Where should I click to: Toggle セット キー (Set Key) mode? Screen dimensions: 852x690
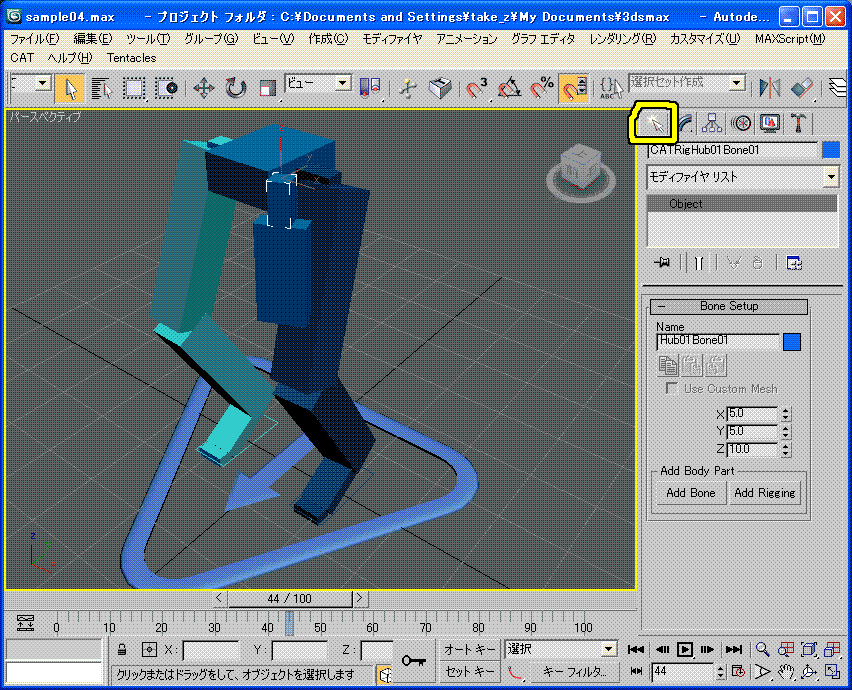pyautogui.click(x=469, y=673)
